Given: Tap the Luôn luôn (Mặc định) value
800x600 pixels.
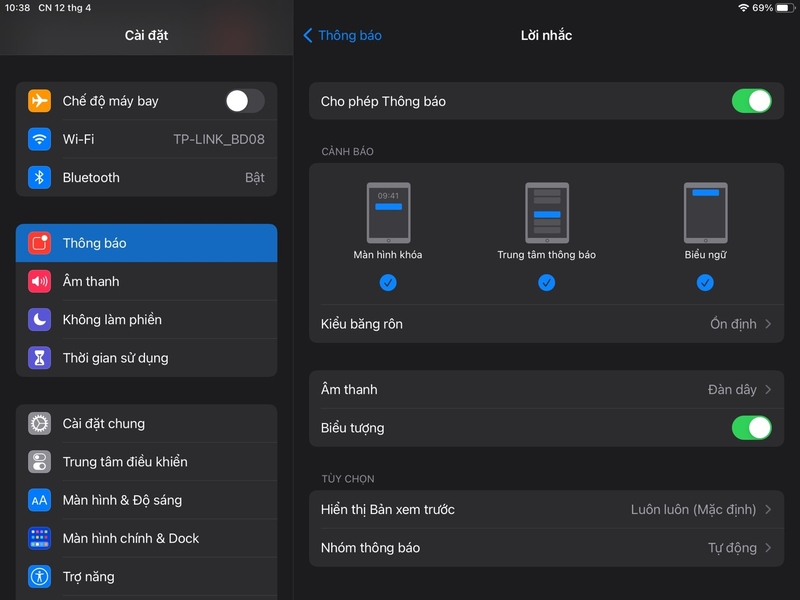Looking at the screenshot, I should coord(693,509).
